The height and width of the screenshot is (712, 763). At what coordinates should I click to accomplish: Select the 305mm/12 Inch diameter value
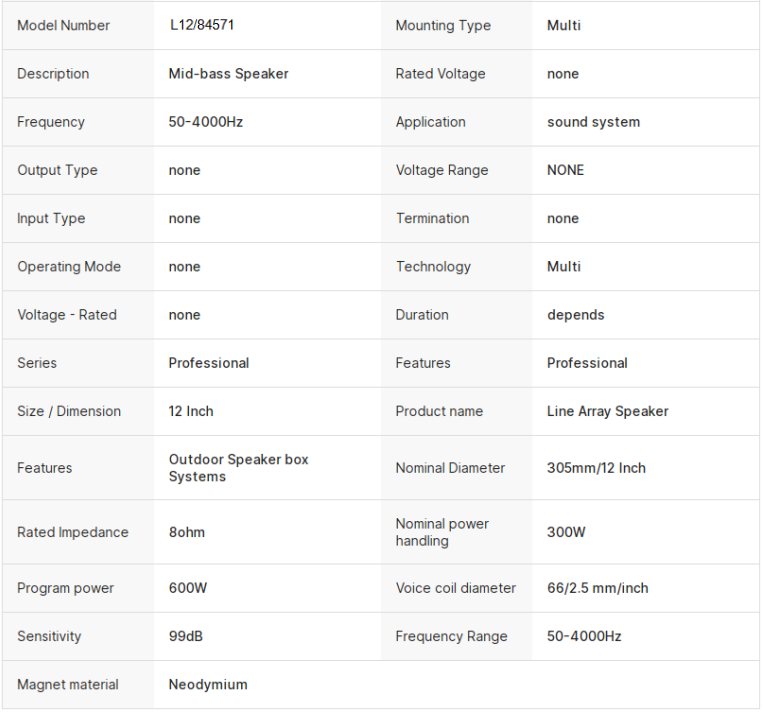[596, 468]
